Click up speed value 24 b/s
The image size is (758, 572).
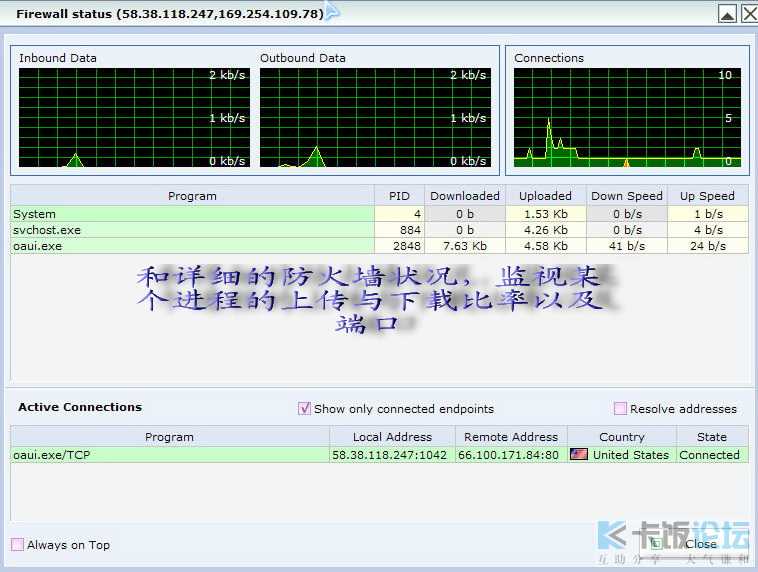coord(708,246)
